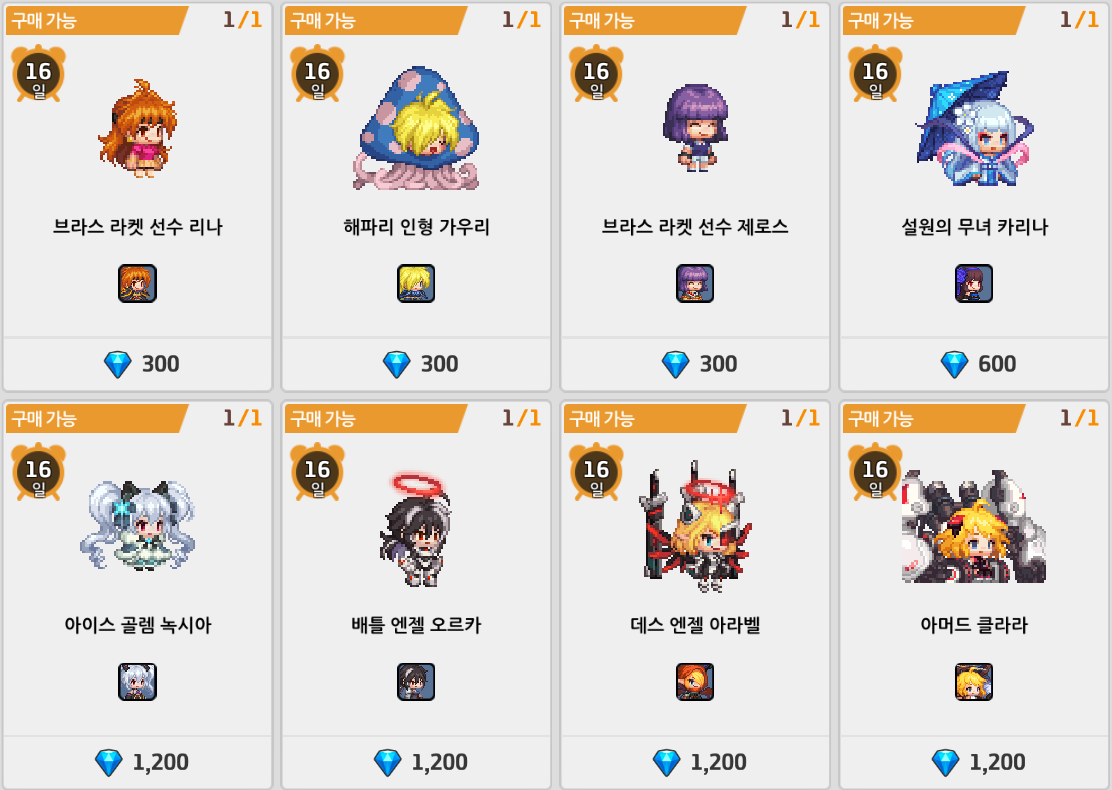Screen dimensions: 1112x790
Task: Click portrait icon under 설원의 무녀 카리나
Action: coord(974,284)
